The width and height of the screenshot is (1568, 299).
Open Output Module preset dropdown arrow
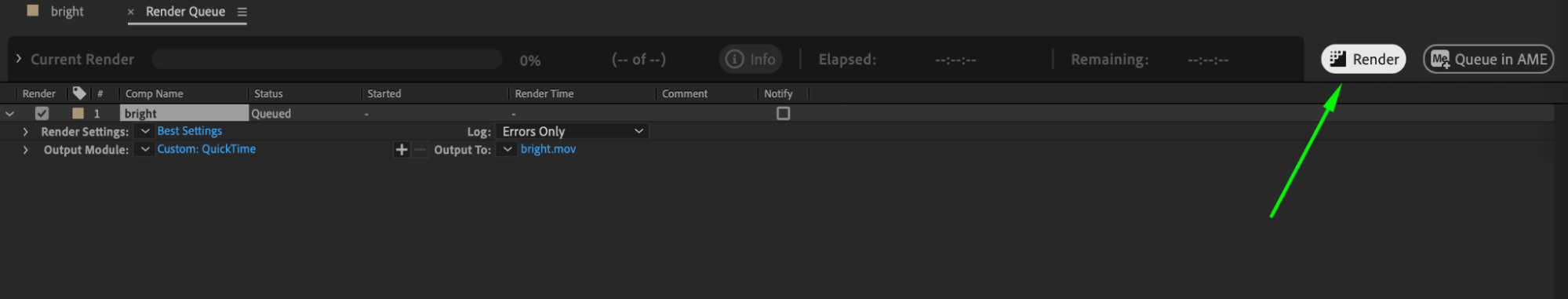[x=145, y=149]
